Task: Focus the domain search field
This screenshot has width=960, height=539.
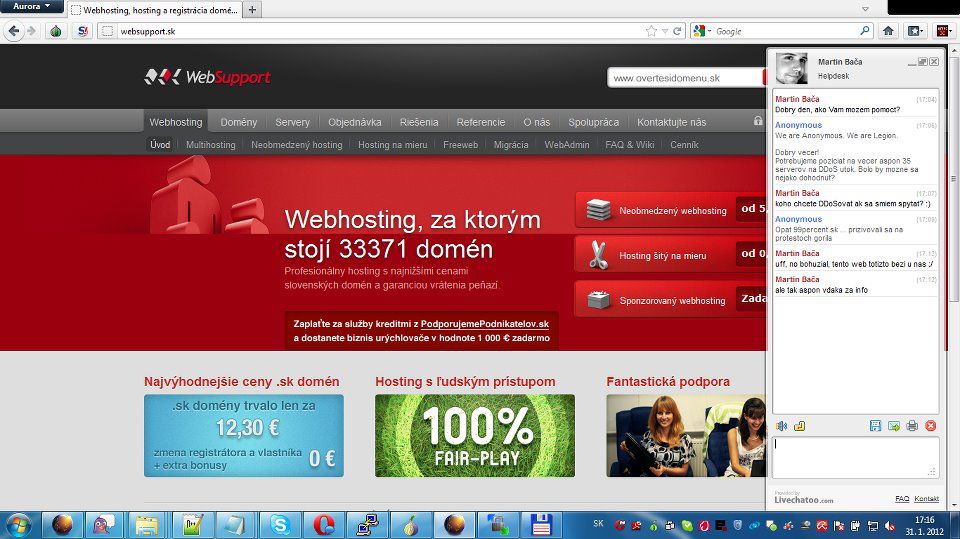Action: [685, 78]
